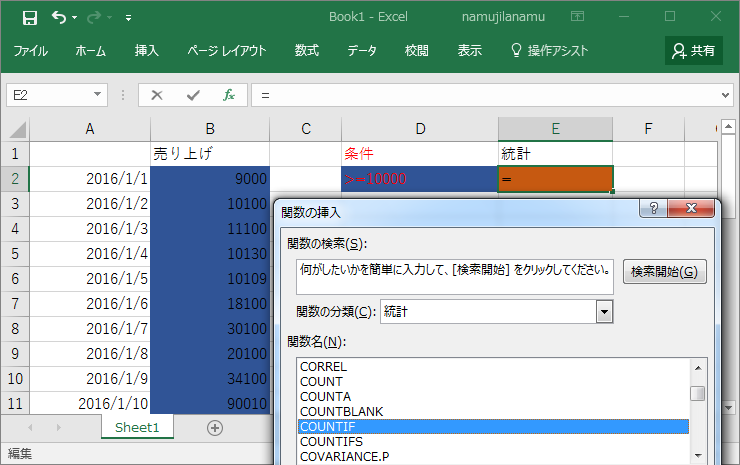Click cell with value 90010
Screen dimensions: 740x465
210,404
